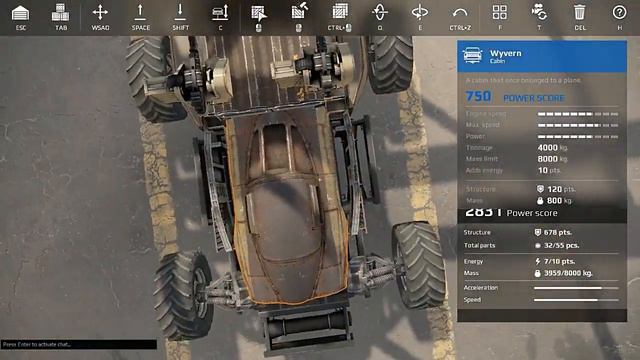Click the move-down arrow icon labeled SHIFT
This screenshot has height=360, width=640.
pos(180,12)
